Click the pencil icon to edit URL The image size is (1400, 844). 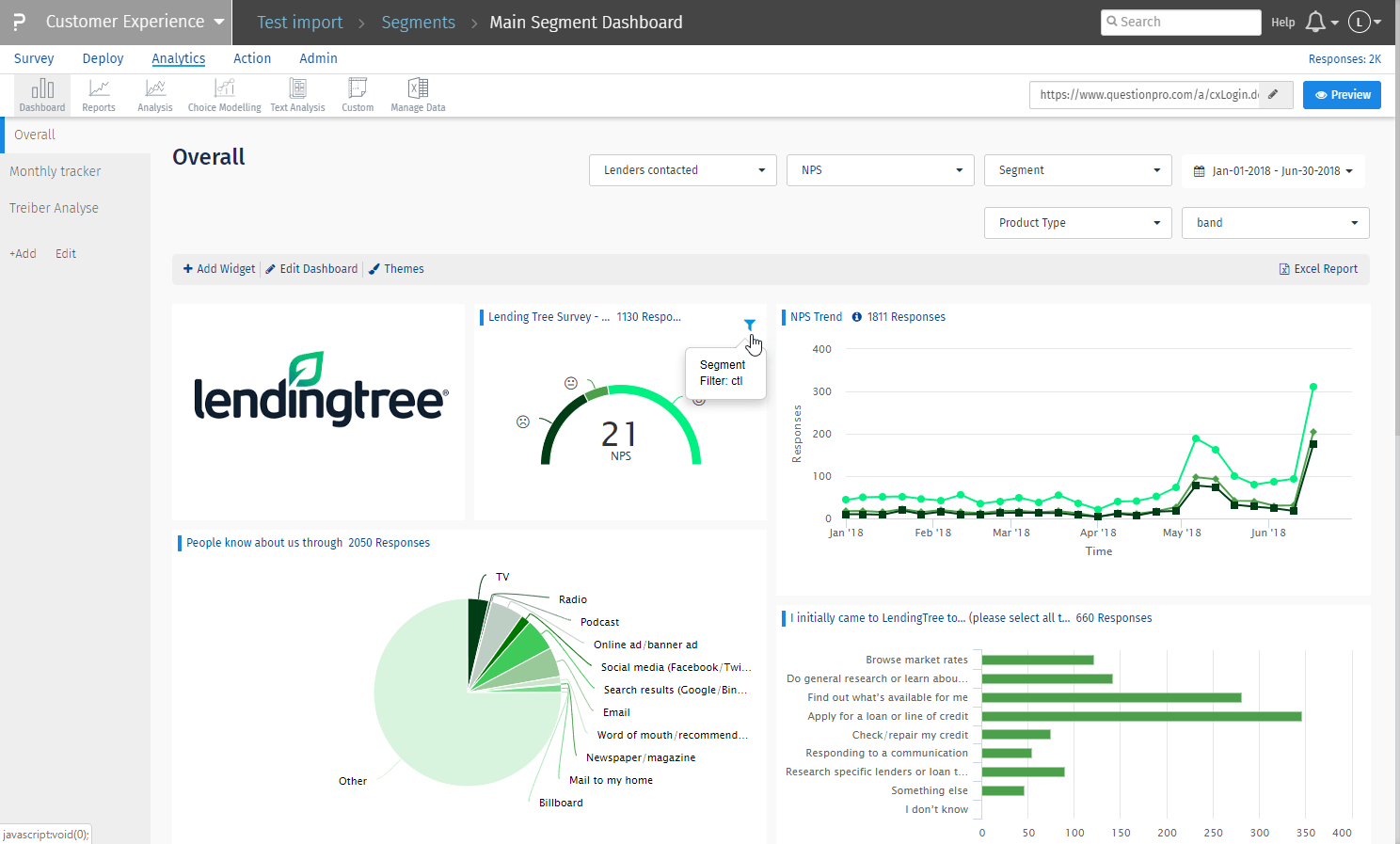pyautogui.click(x=1274, y=94)
